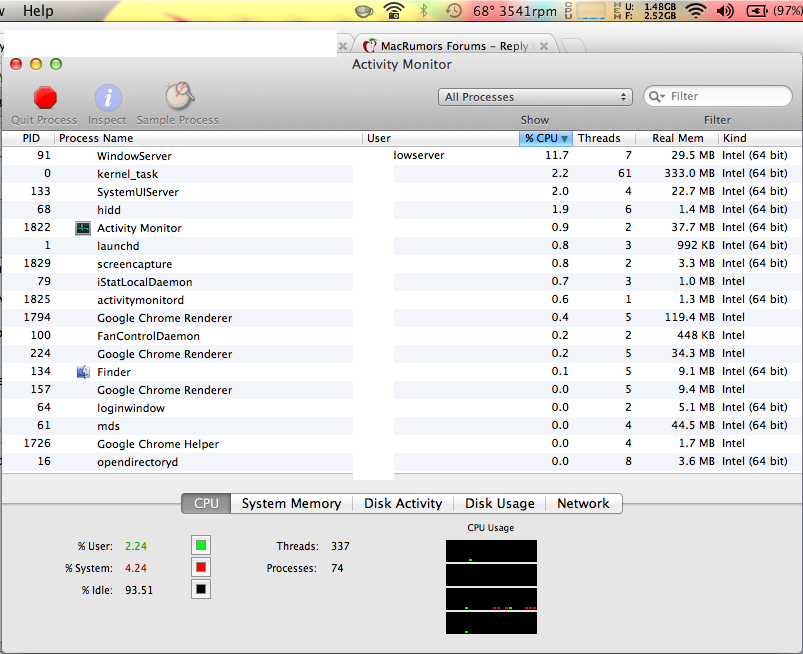The width and height of the screenshot is (803, 654).
Task: Select the Google Chrome Helper process row
Action: pyautogui.click(x=402, y=444)
